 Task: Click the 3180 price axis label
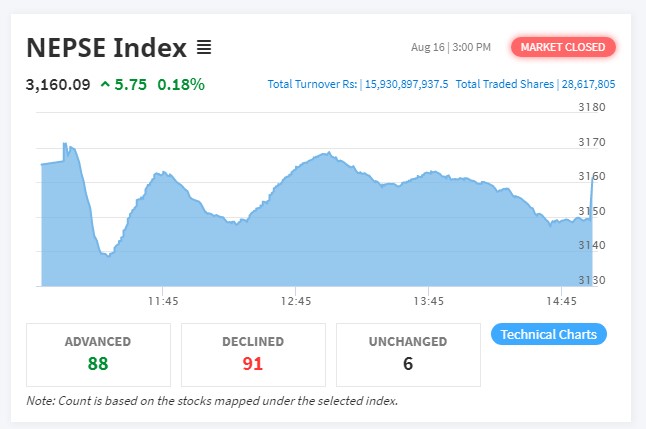point(592,107)
